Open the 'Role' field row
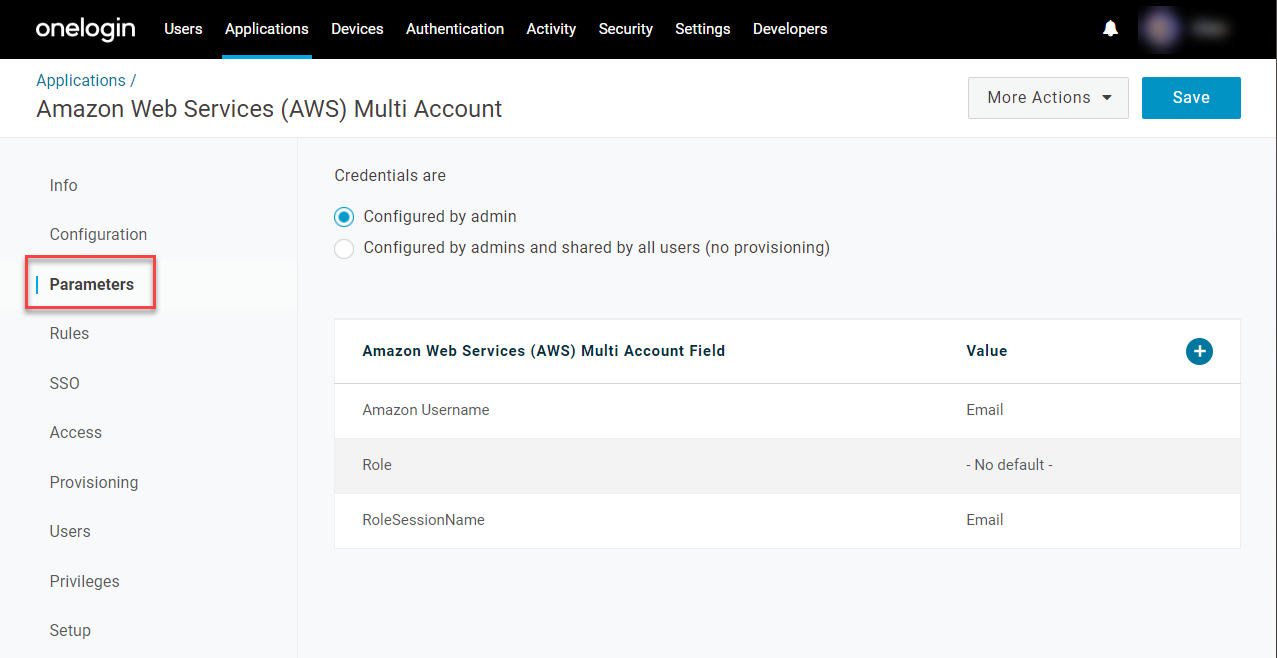This screenshot has height=658, width=1277. pyautogui.click(x=787, y=466)
